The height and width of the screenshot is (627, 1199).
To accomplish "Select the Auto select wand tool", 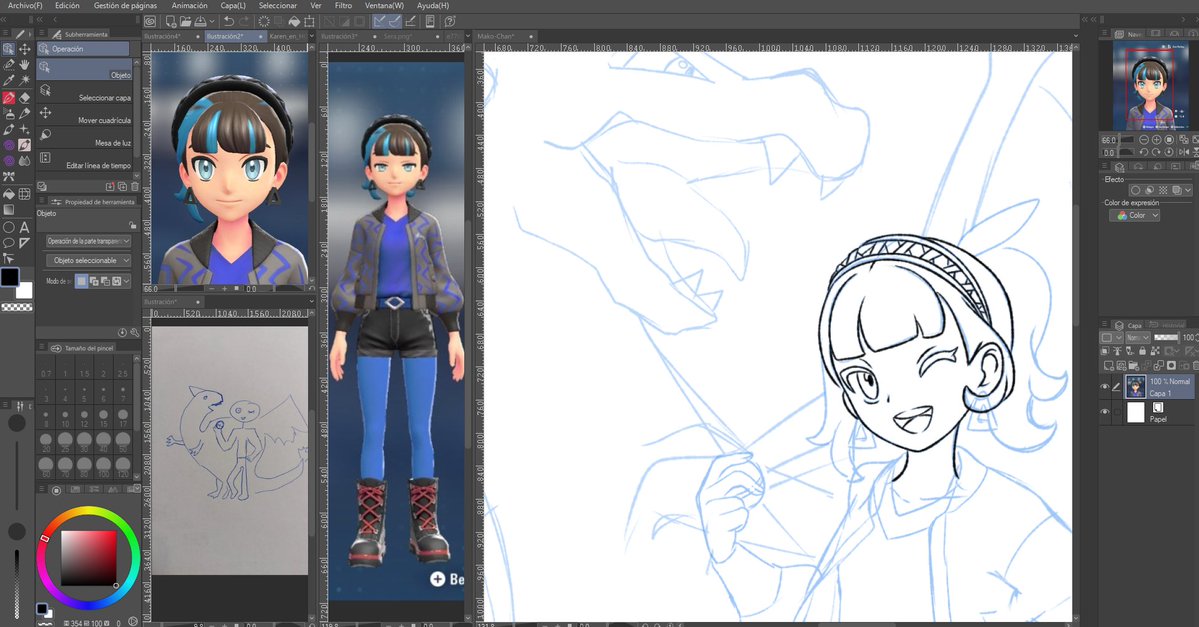I will (25, 80).
